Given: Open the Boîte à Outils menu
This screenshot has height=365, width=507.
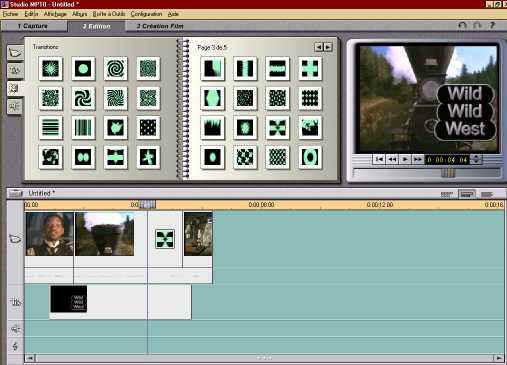Looking at the screenshot, I should pyautogui.click(x=109, y=14).
